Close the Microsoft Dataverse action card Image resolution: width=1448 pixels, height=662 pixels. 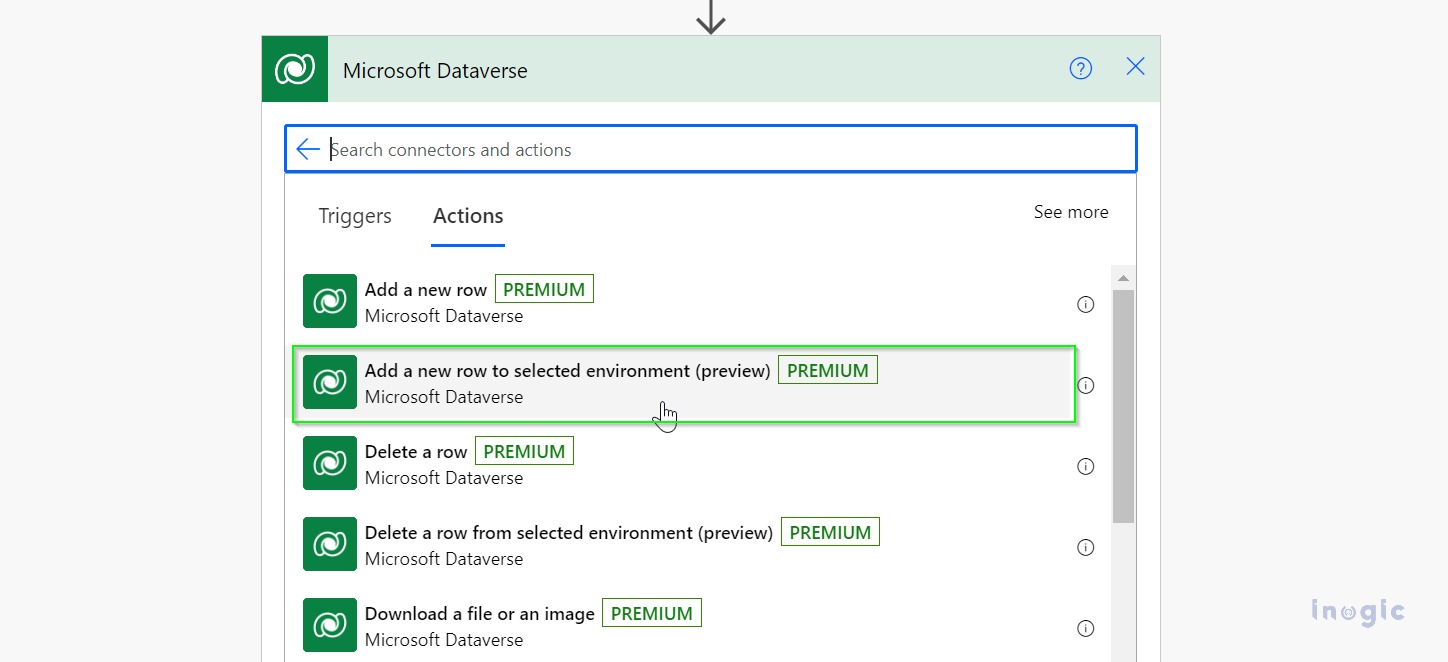pyautogui.click(x=1136, y=67)
